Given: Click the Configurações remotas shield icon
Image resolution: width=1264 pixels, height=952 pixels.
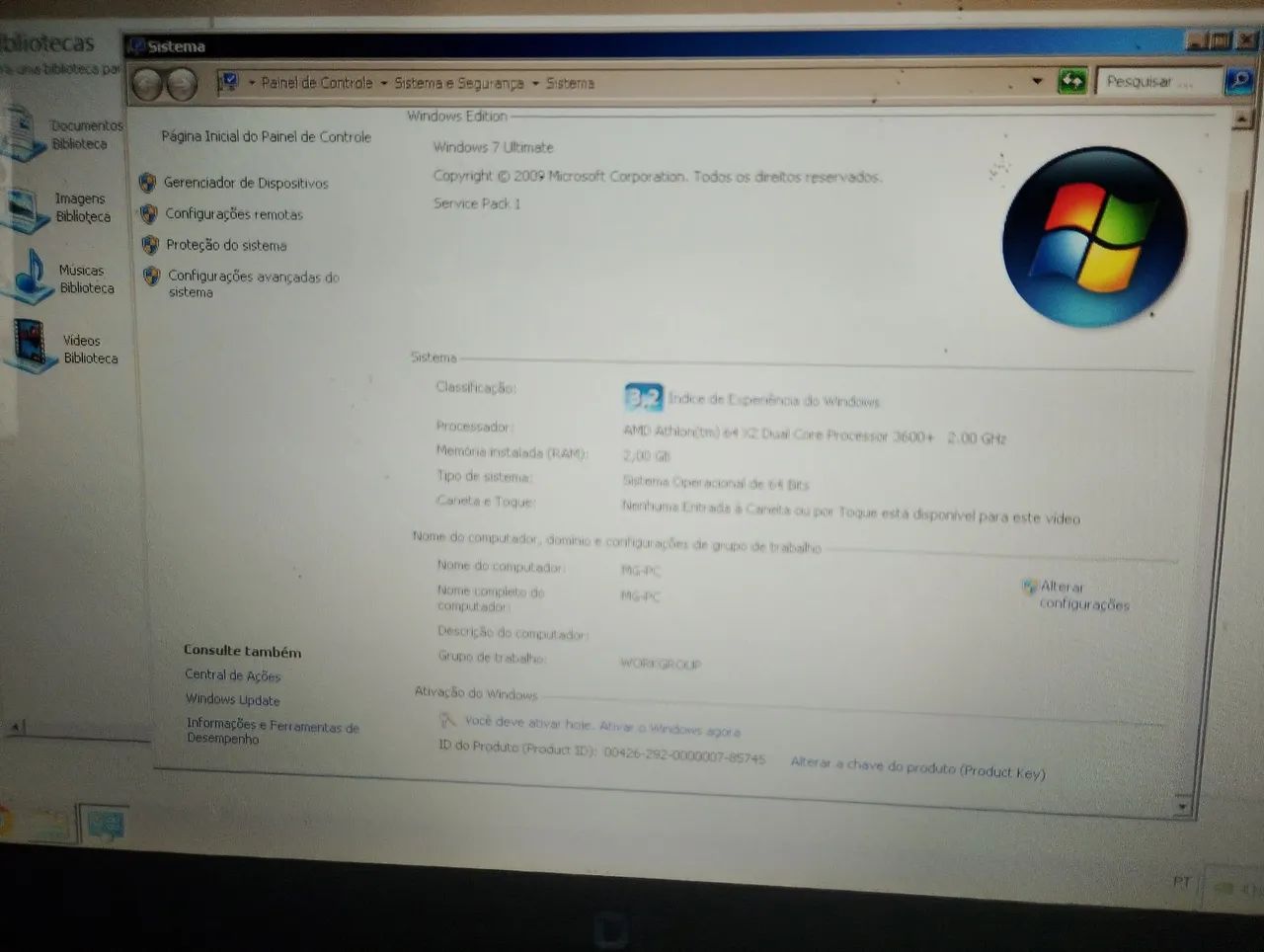Looking at the screenshot, I should pyautogui.click(x=149, y=213).
